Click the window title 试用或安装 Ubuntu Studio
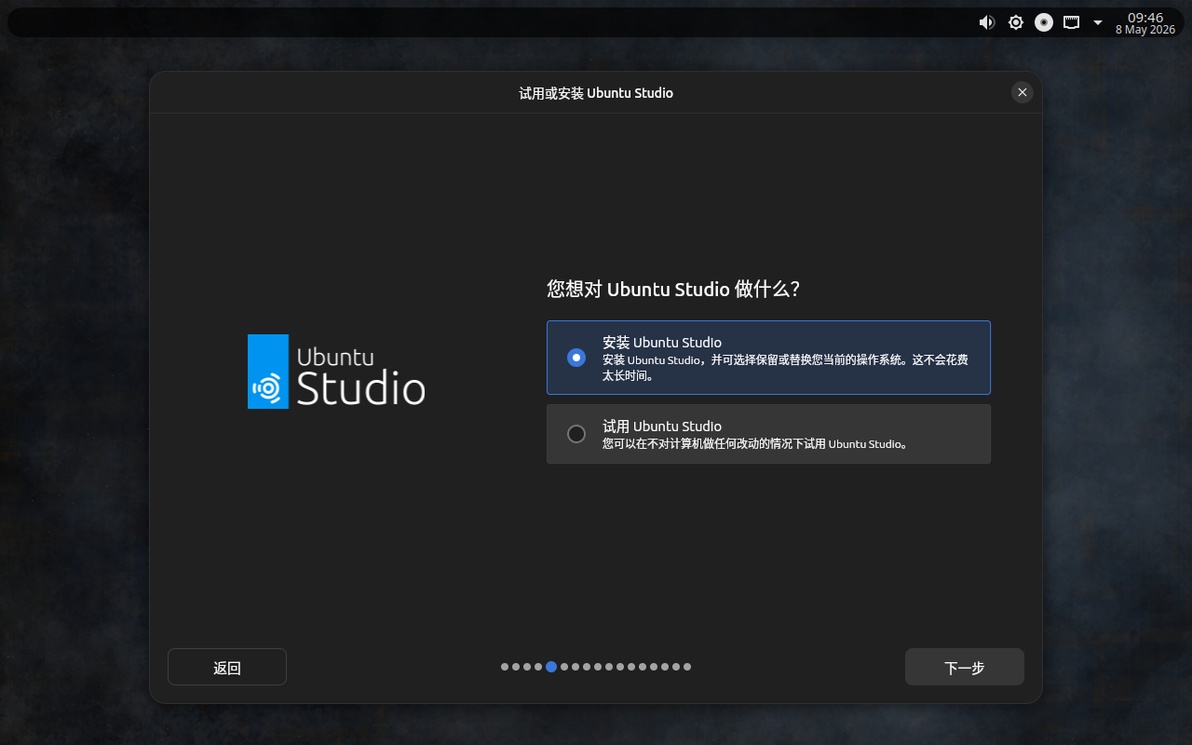Viewport: 1192px width, 745px height. point(596,93)
